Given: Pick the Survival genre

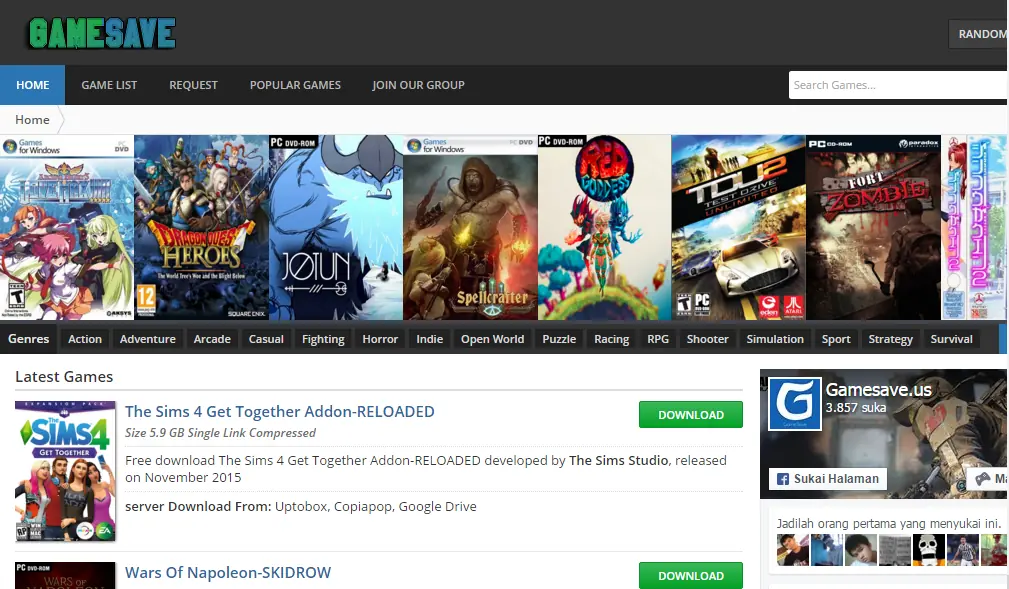Looking at the screenshot, I should click(951, 339).
